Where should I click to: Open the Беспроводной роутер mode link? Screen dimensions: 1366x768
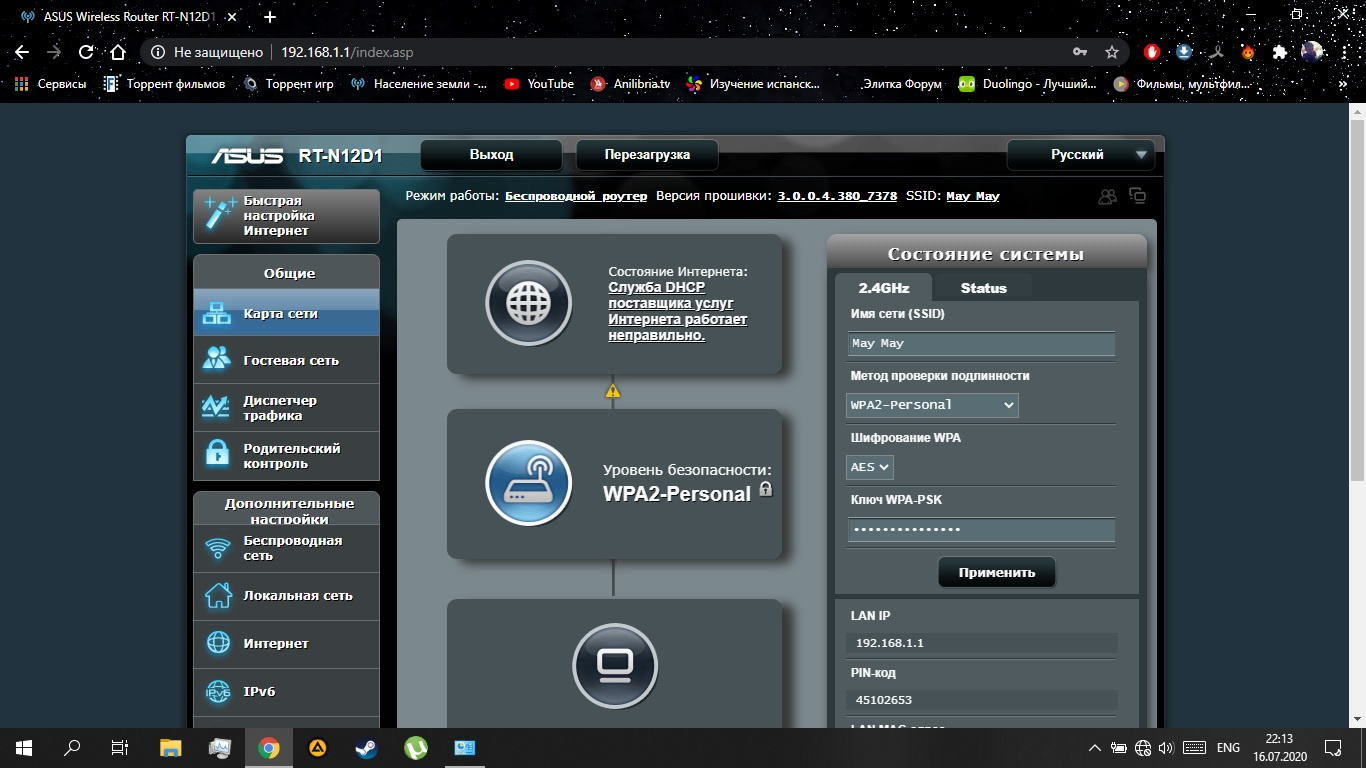pos(576,196)
